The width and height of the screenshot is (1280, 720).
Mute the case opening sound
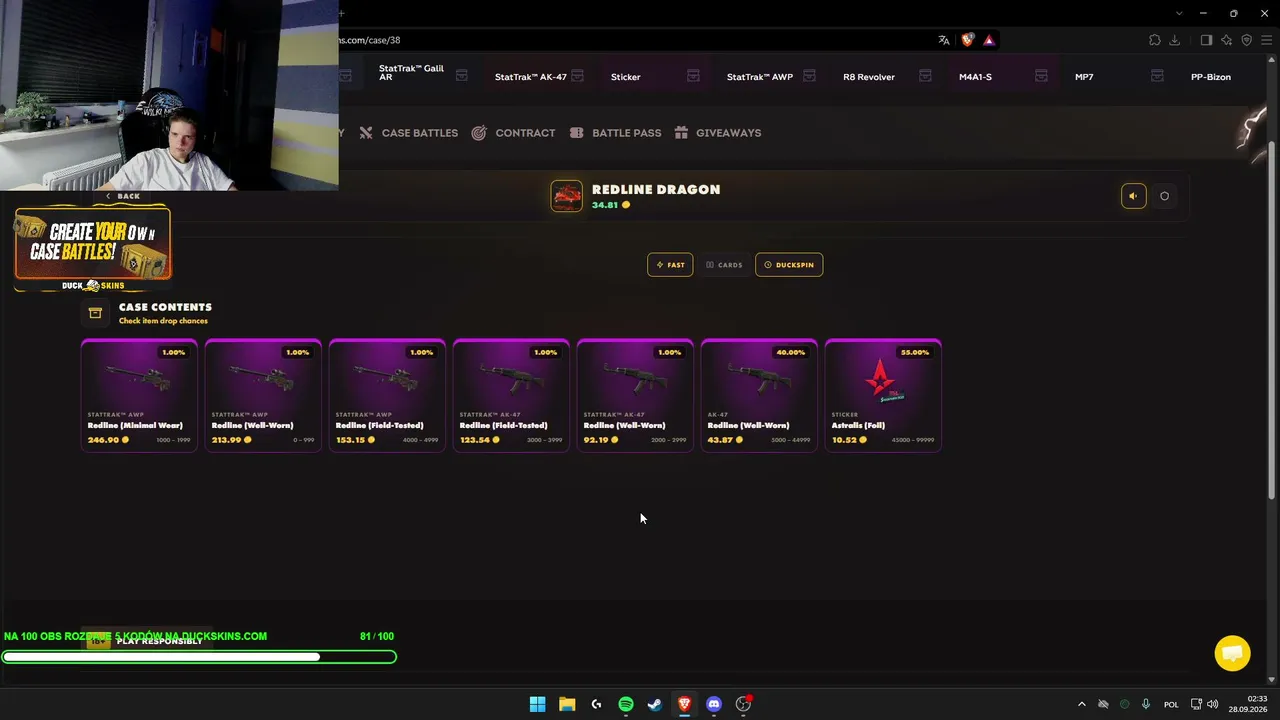pyautogui.click(x=1133, y=196)
